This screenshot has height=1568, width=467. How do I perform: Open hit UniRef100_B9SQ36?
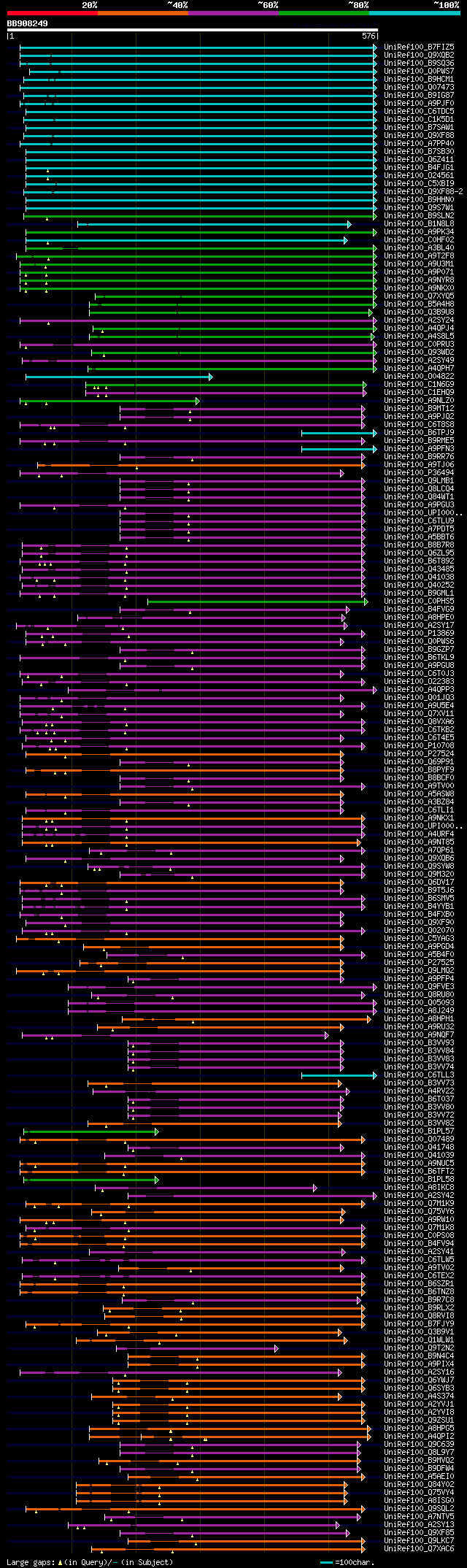coord(419,63)
